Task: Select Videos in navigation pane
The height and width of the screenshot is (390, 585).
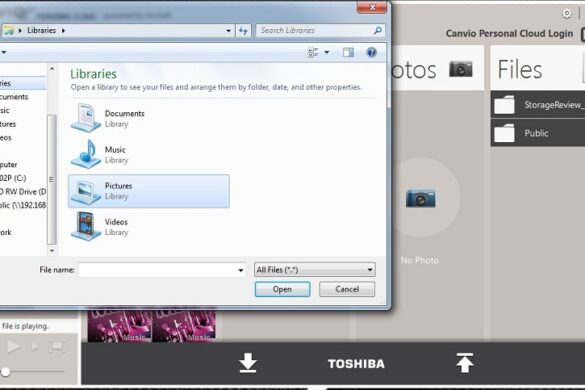Action: point(6,137)
